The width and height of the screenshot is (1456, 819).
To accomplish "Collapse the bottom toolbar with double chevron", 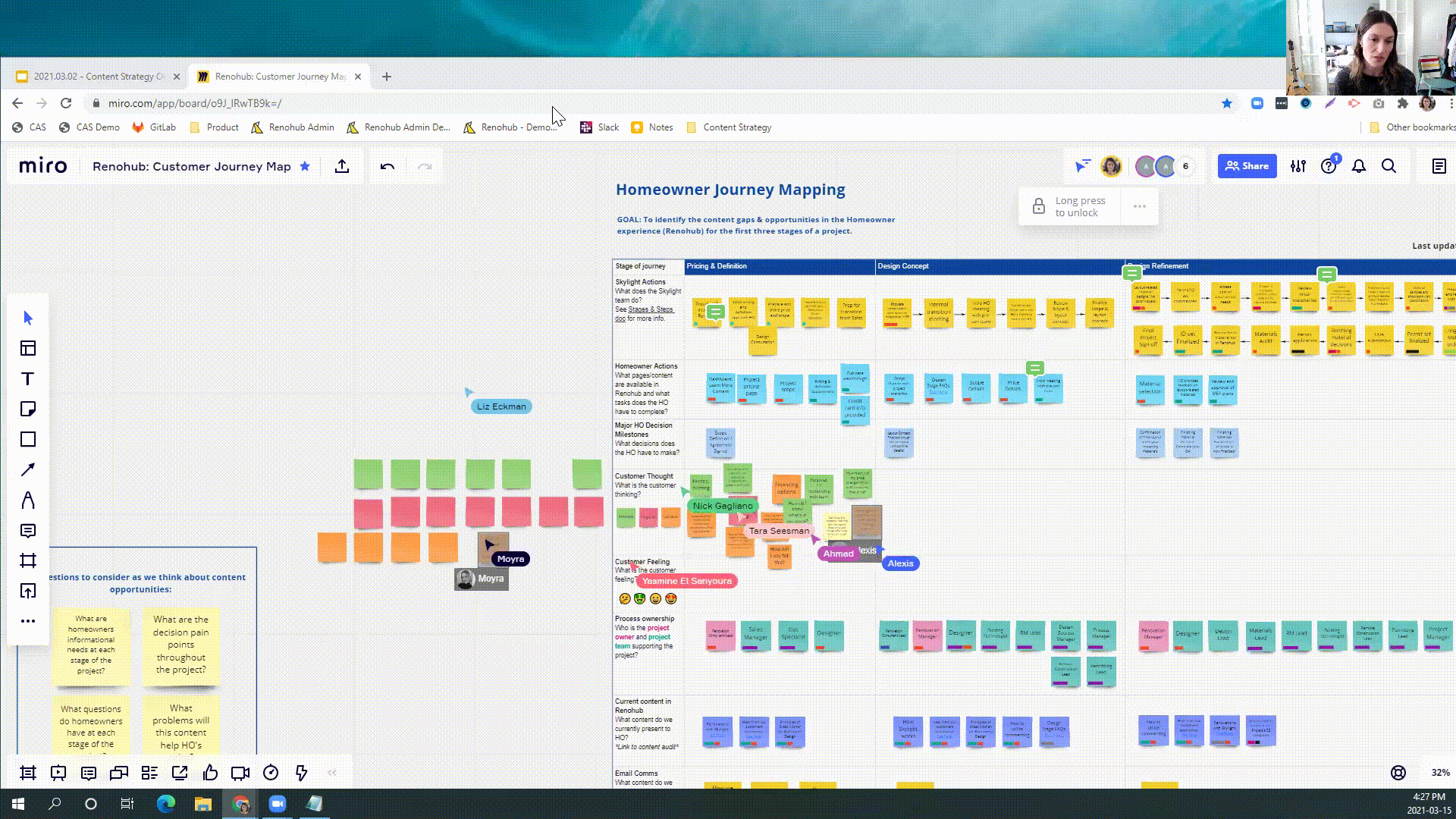I will [x=332, y=773].
